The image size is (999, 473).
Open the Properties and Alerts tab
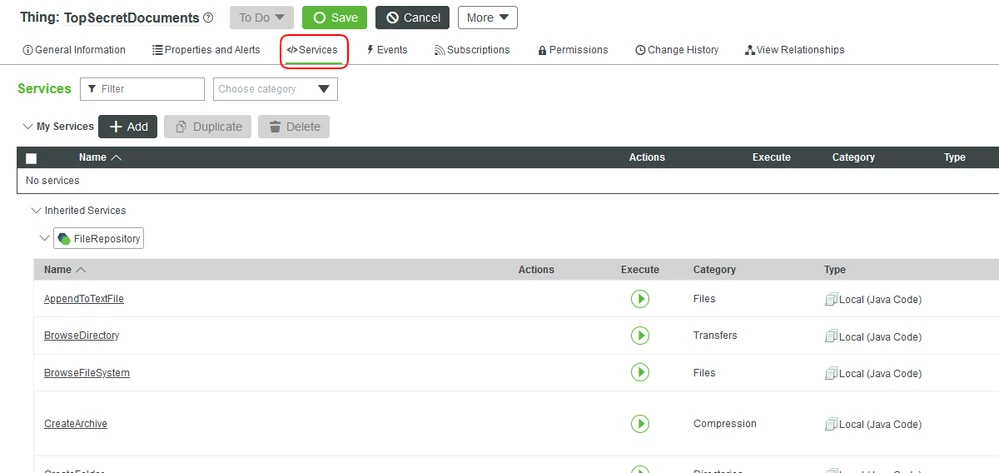[x=206, y=50]
